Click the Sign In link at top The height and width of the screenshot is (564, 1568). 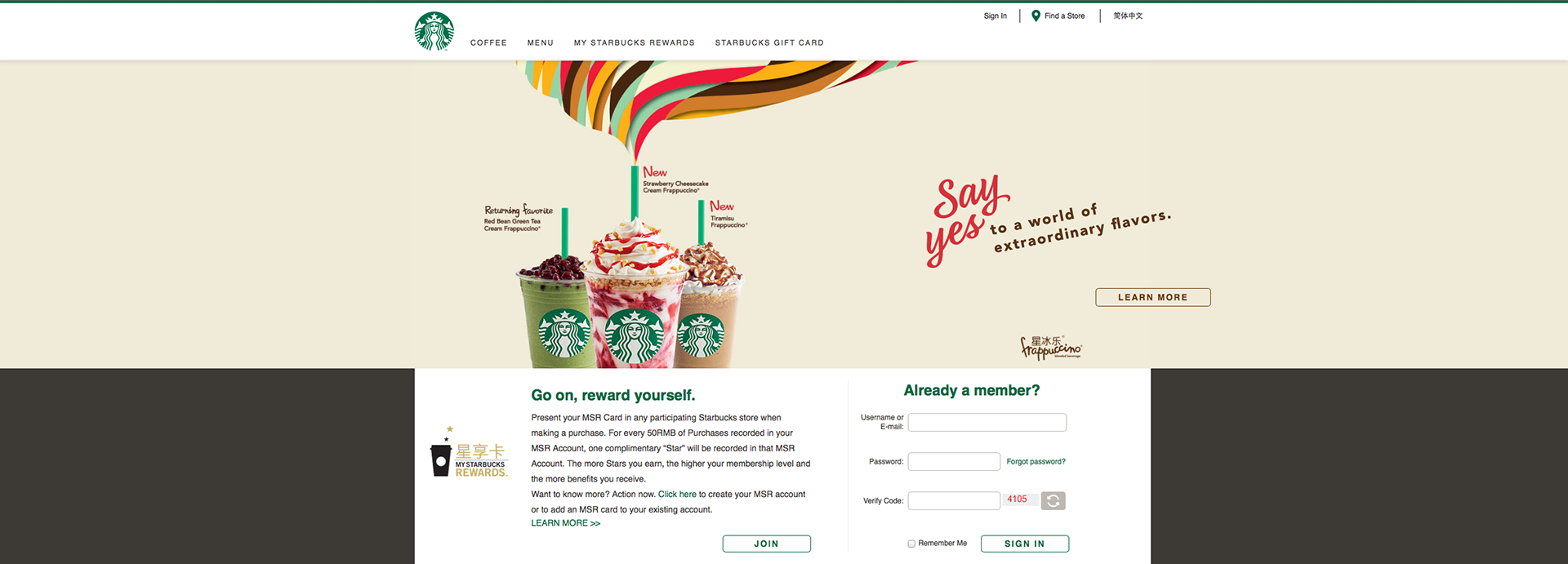pos(995,16)
